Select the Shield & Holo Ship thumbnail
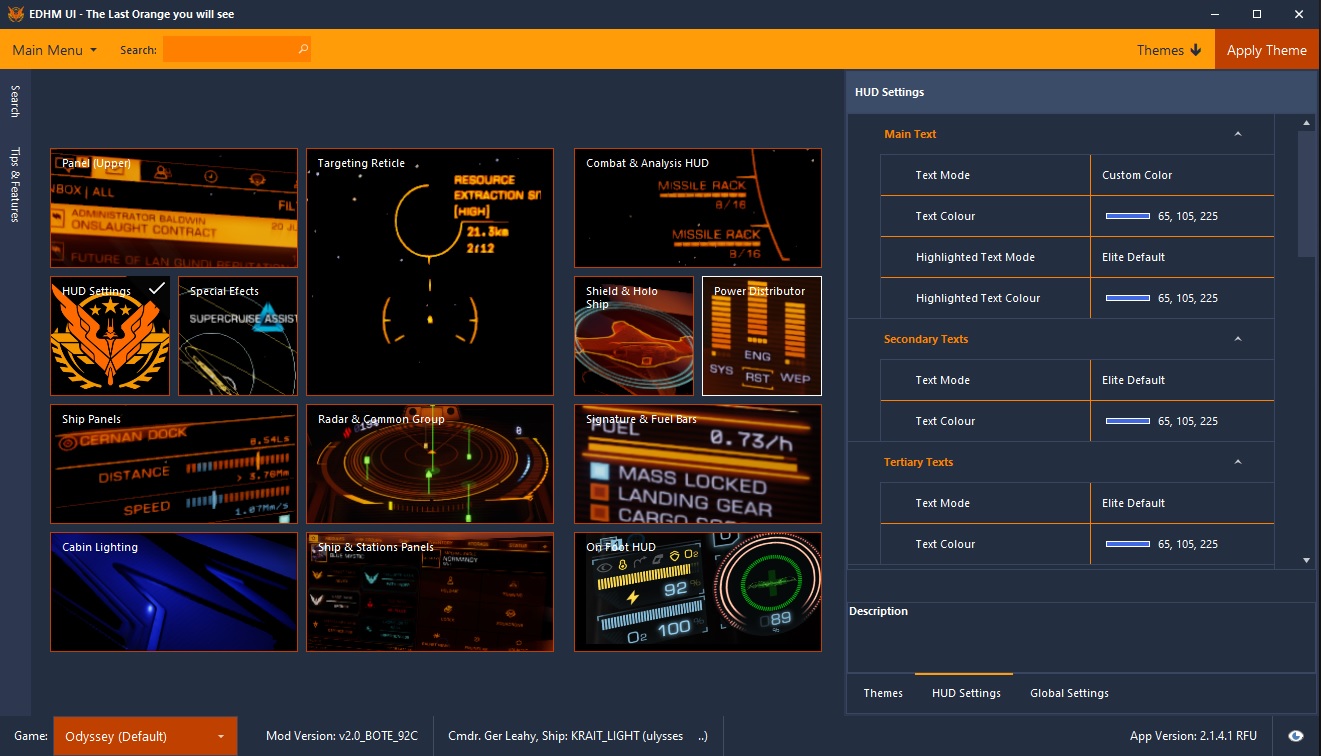Screen dimensions: 1321x756 [x=634, y=336]
